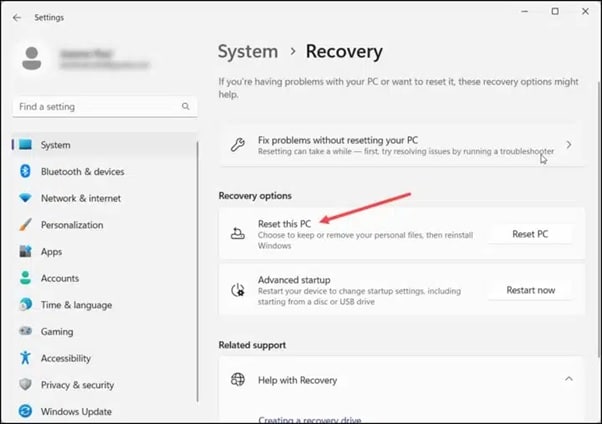This screenshot has height=424, width=602.
Task: Open Time & language settings
Action: [x=76, y=305]
